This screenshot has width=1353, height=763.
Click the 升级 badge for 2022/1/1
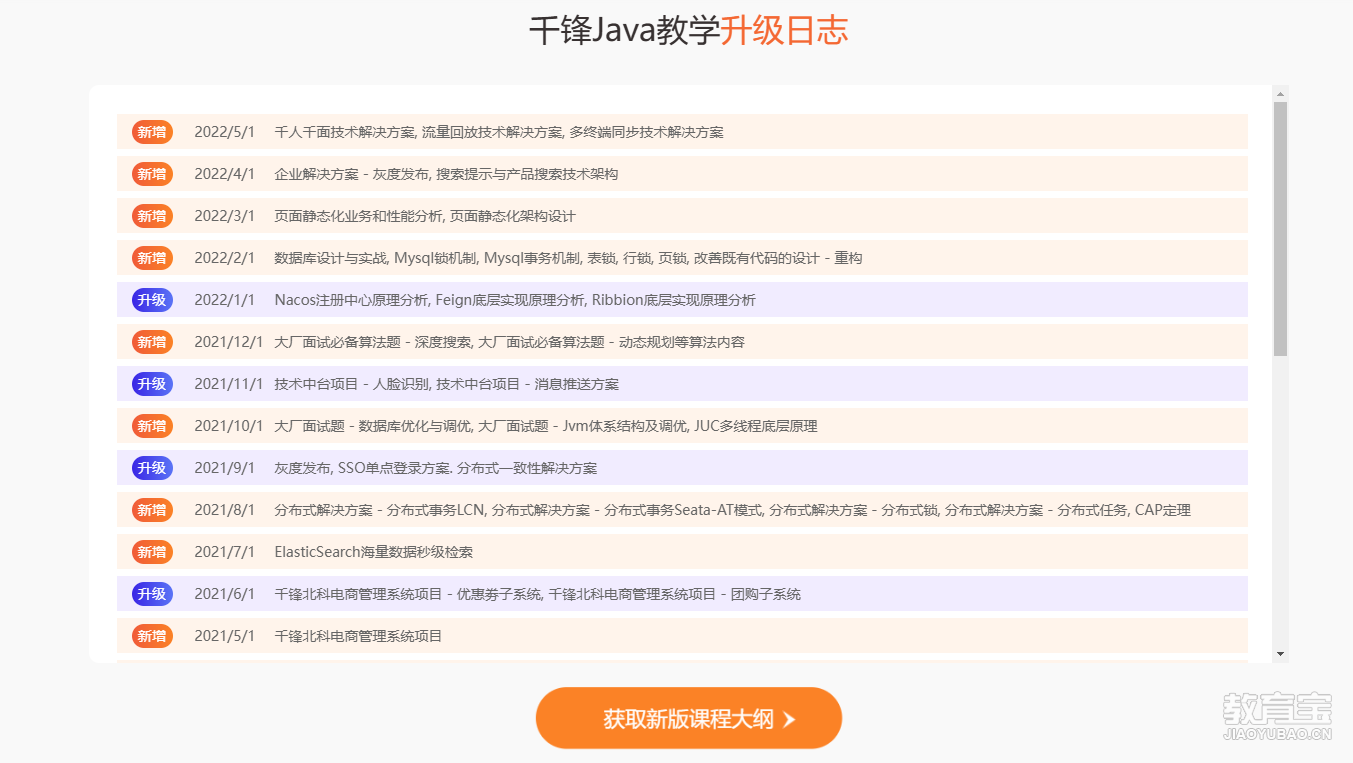point(152,300)
